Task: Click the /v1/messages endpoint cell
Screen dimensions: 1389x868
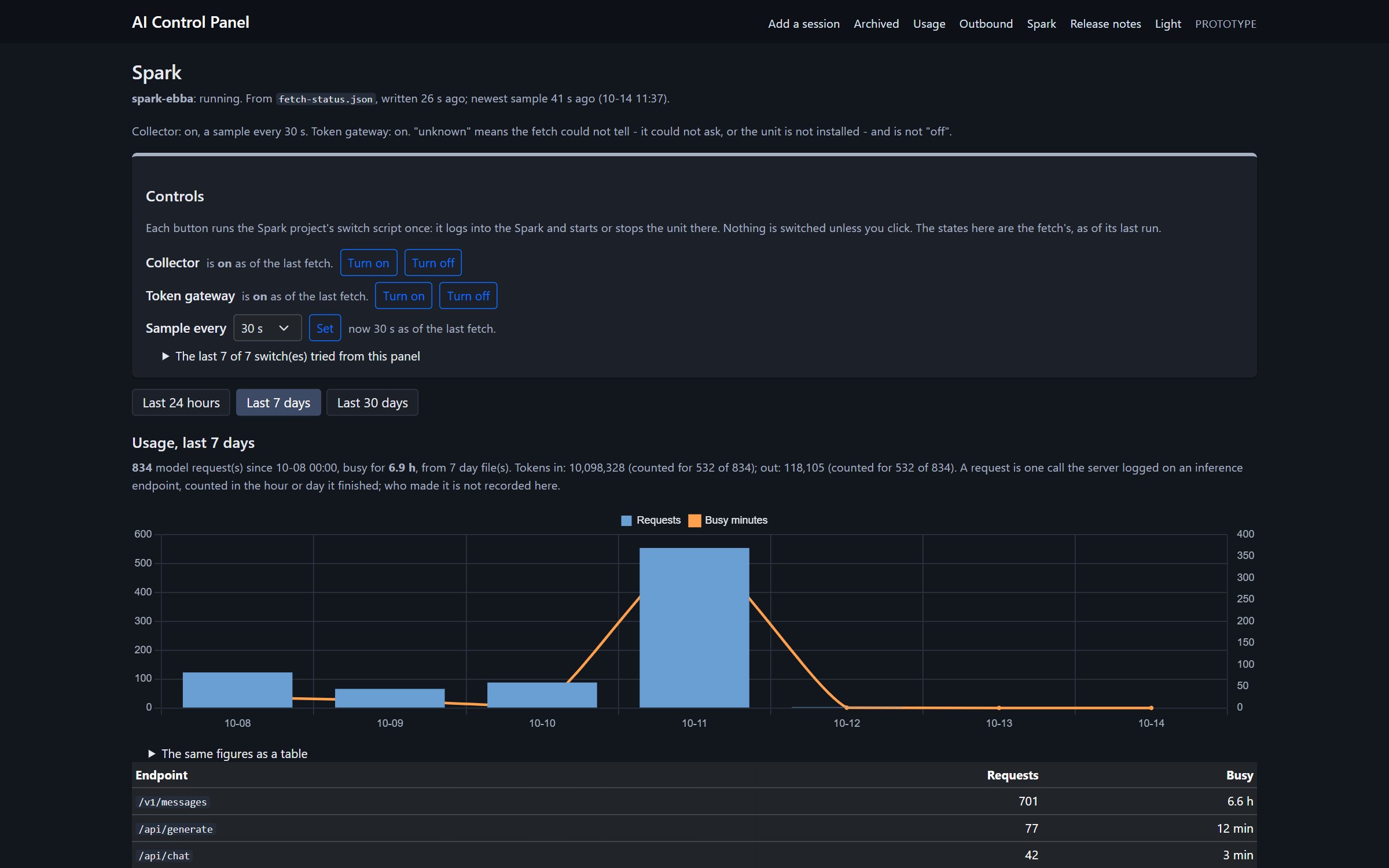Action: (172, 801)
